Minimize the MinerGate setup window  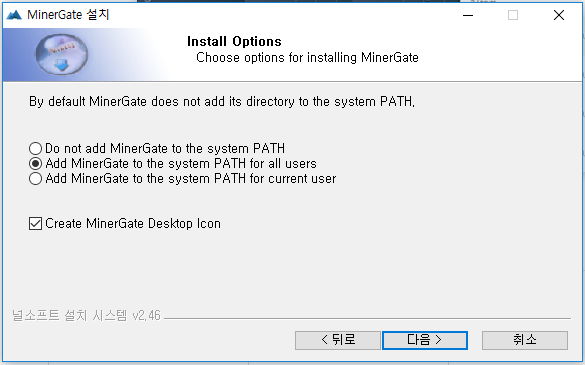[468, 15]
